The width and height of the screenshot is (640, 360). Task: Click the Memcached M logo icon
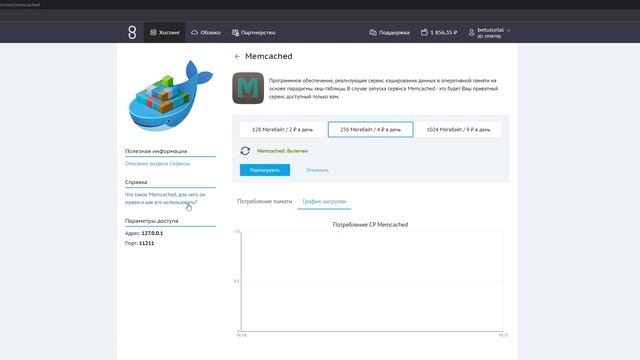[248, 88]
